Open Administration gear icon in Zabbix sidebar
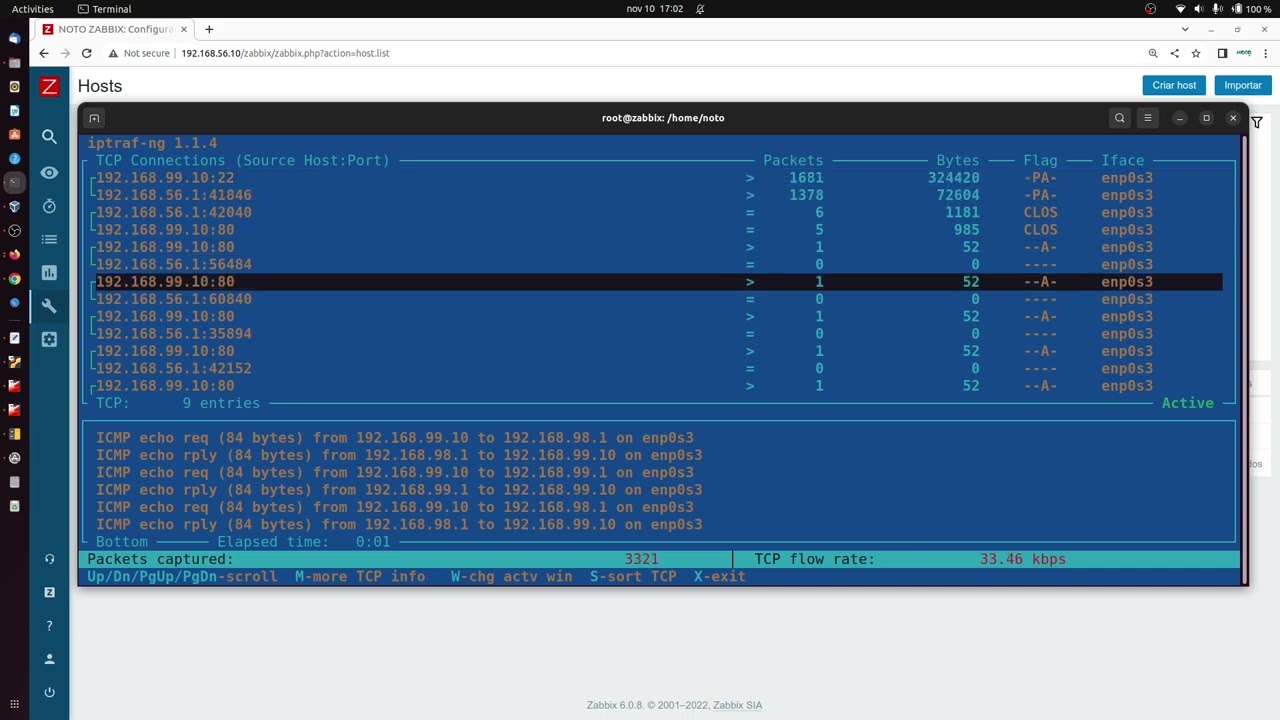1280x720 pixels. coord(49,339)
